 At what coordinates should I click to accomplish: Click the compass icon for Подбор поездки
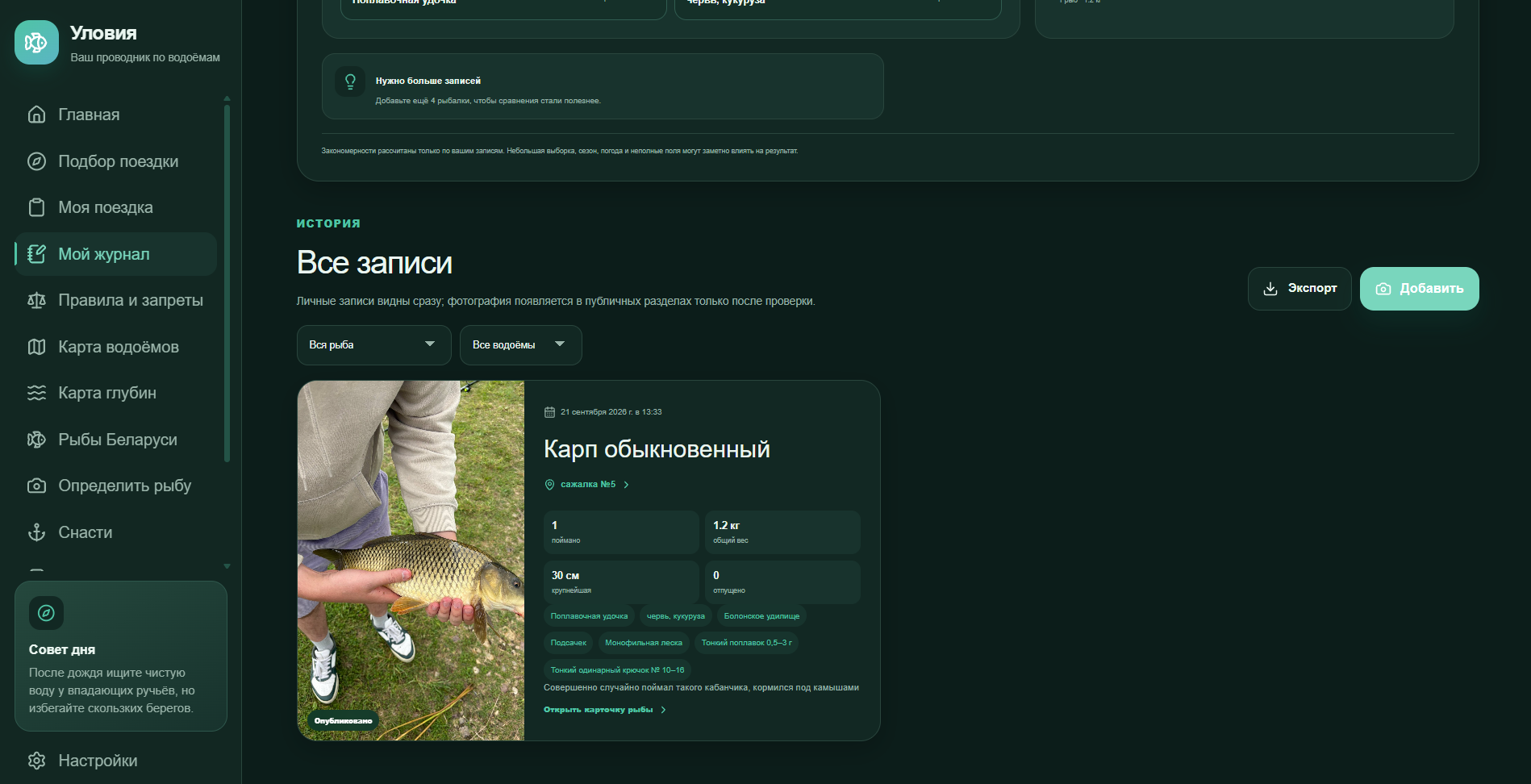coord(36,161)
